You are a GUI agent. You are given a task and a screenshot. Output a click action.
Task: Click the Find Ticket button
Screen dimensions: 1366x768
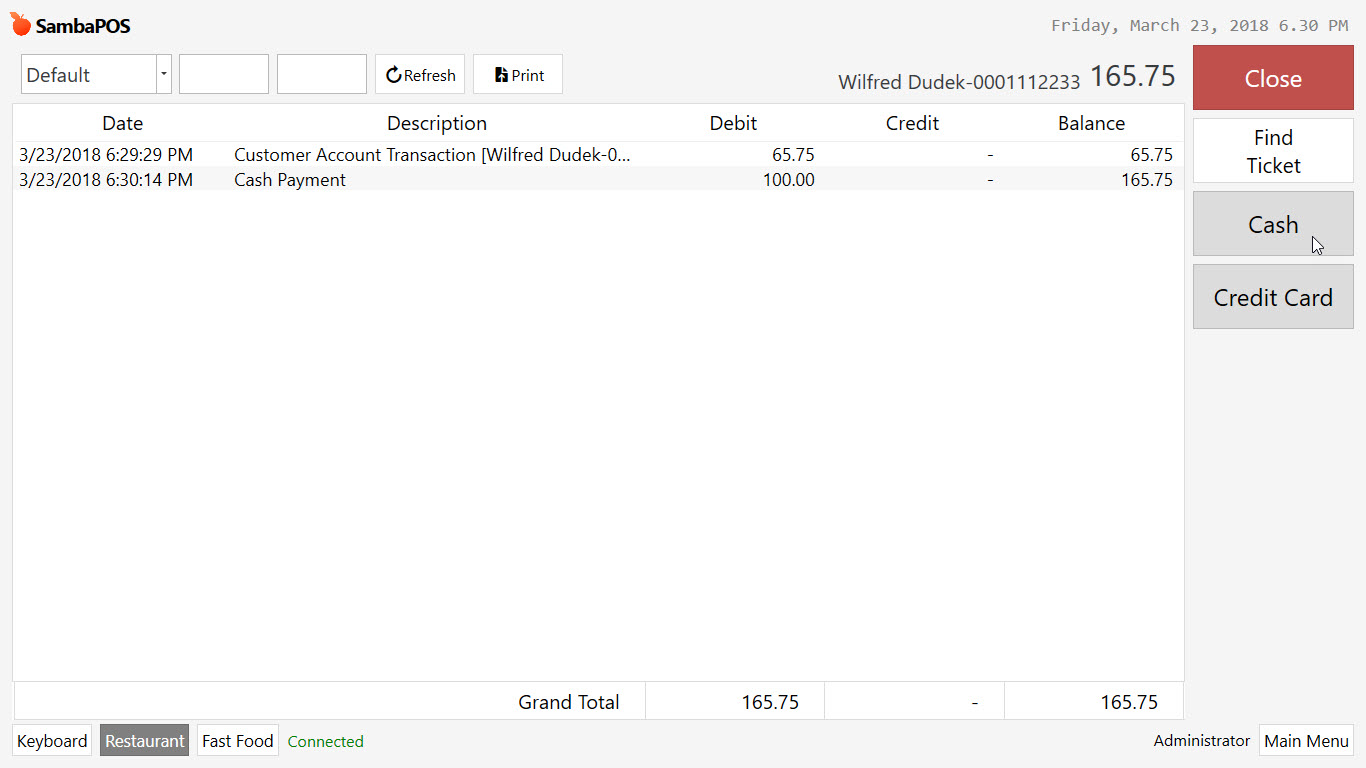(1272, 151)
